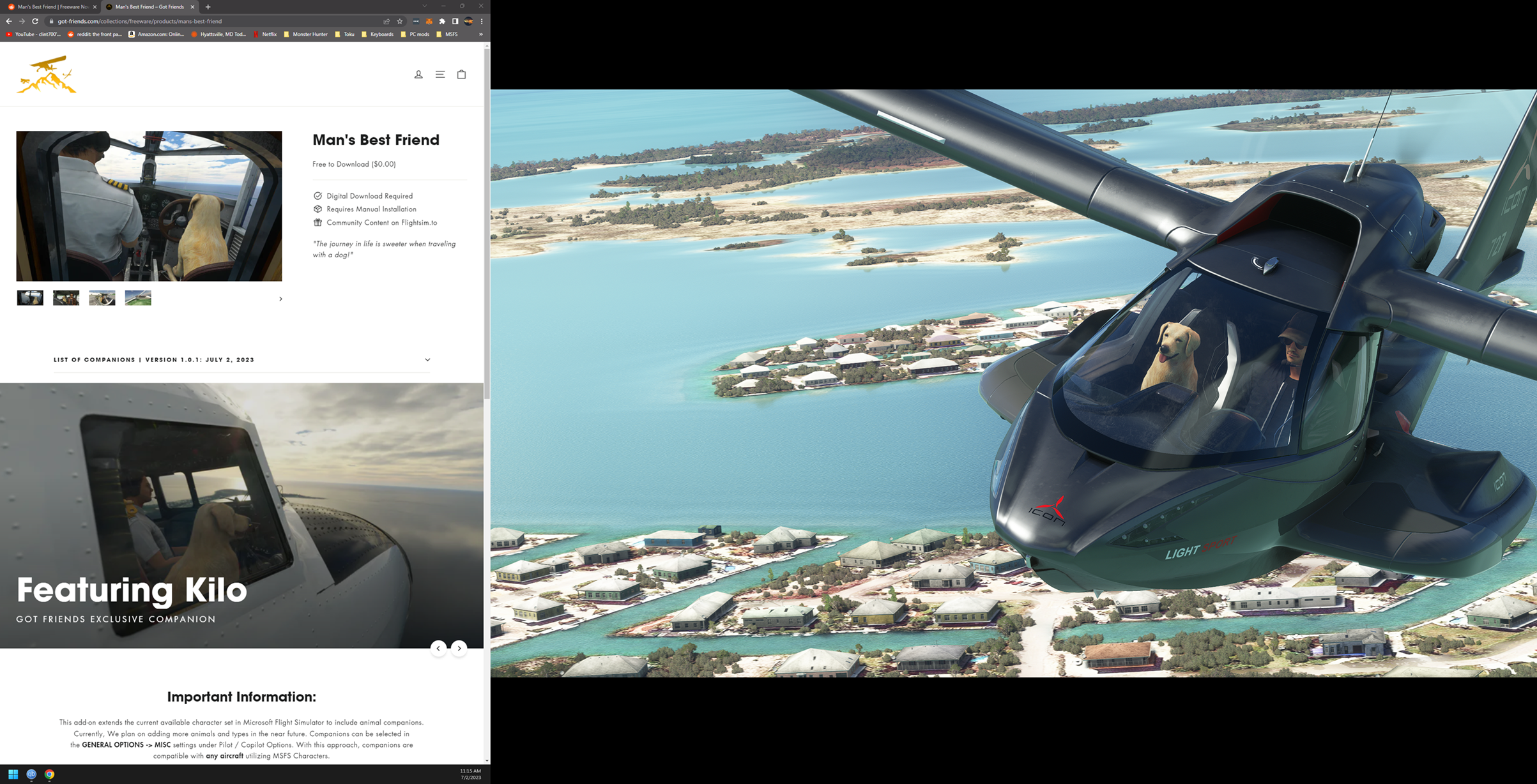The width and height of the screenshot is (1537, 784).
Task: Open PC mods bookmark folder
Action: click(415, 34)
